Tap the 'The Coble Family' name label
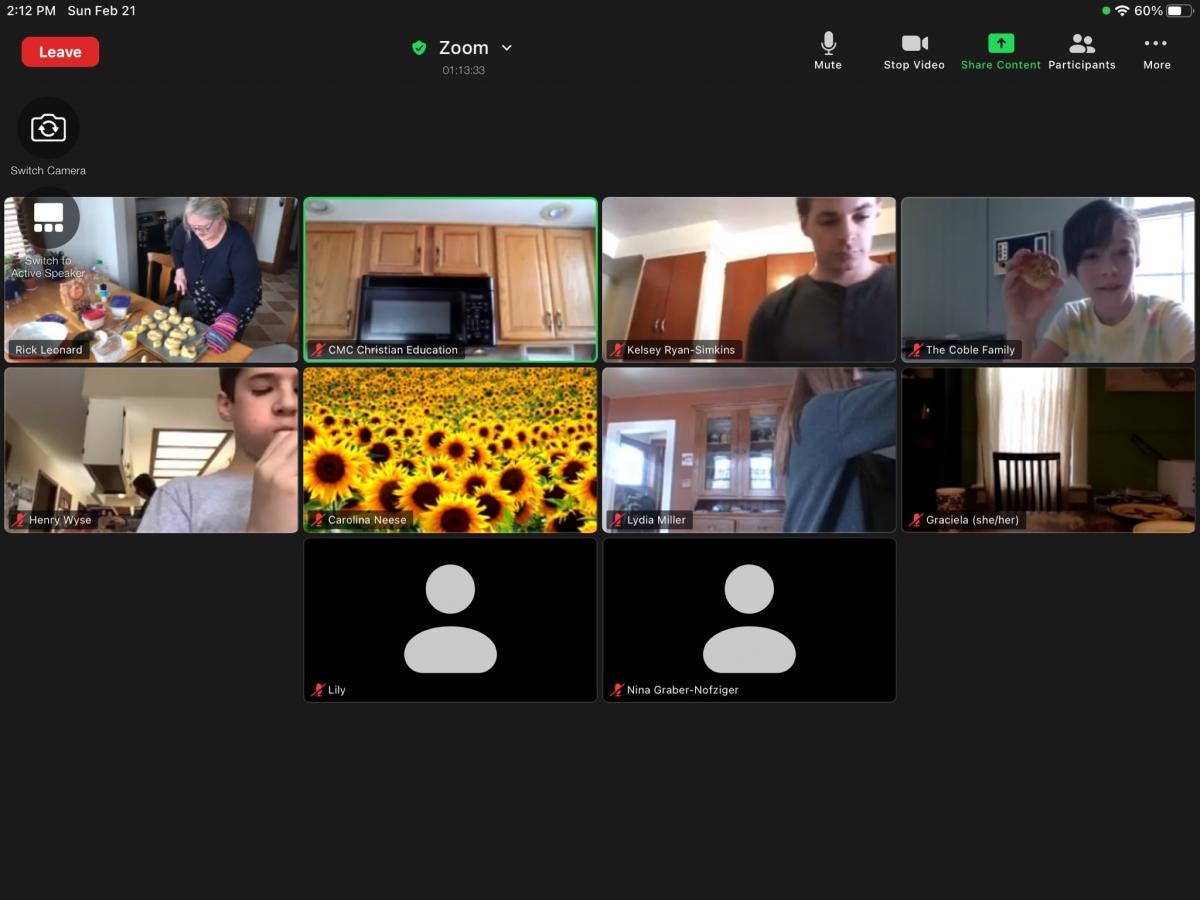 [970, 350]
